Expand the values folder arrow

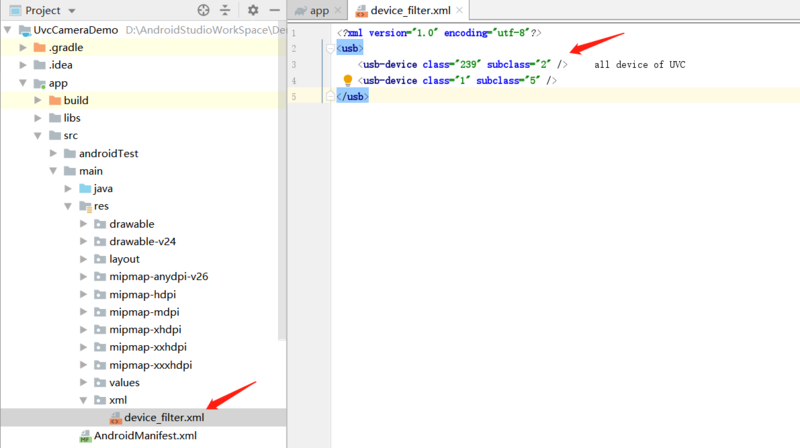[x=83, y=382]
